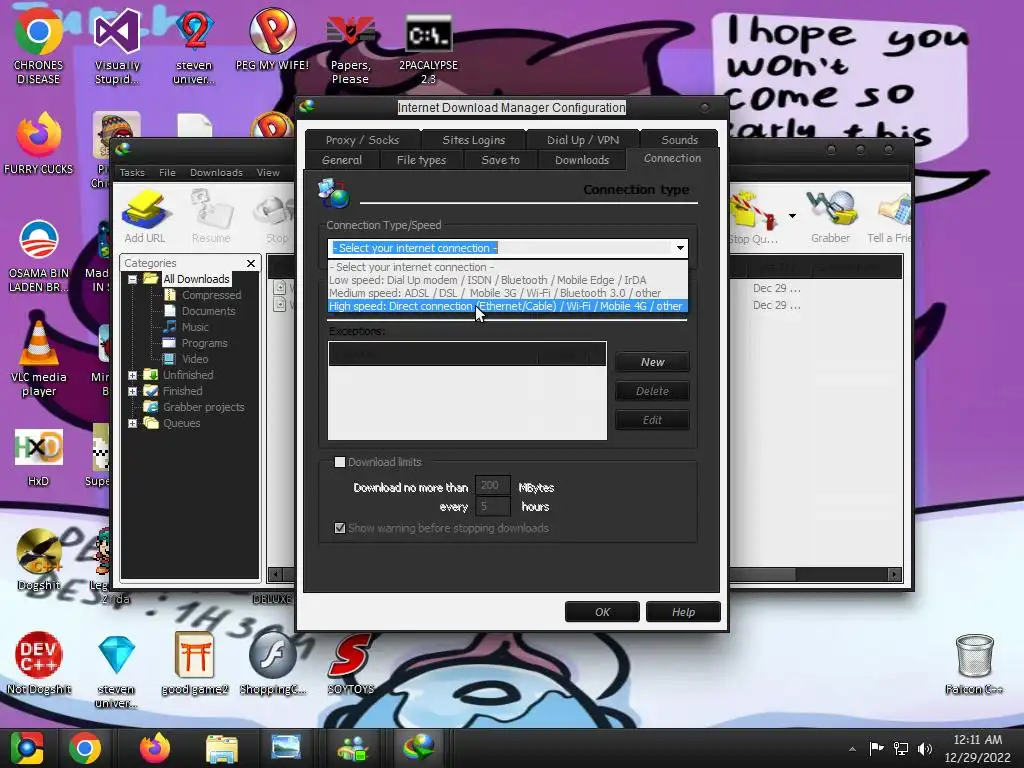1024x768 pixels.
Task: Open PEG MY WIFE! desktop icon
Action: point(272,39)
